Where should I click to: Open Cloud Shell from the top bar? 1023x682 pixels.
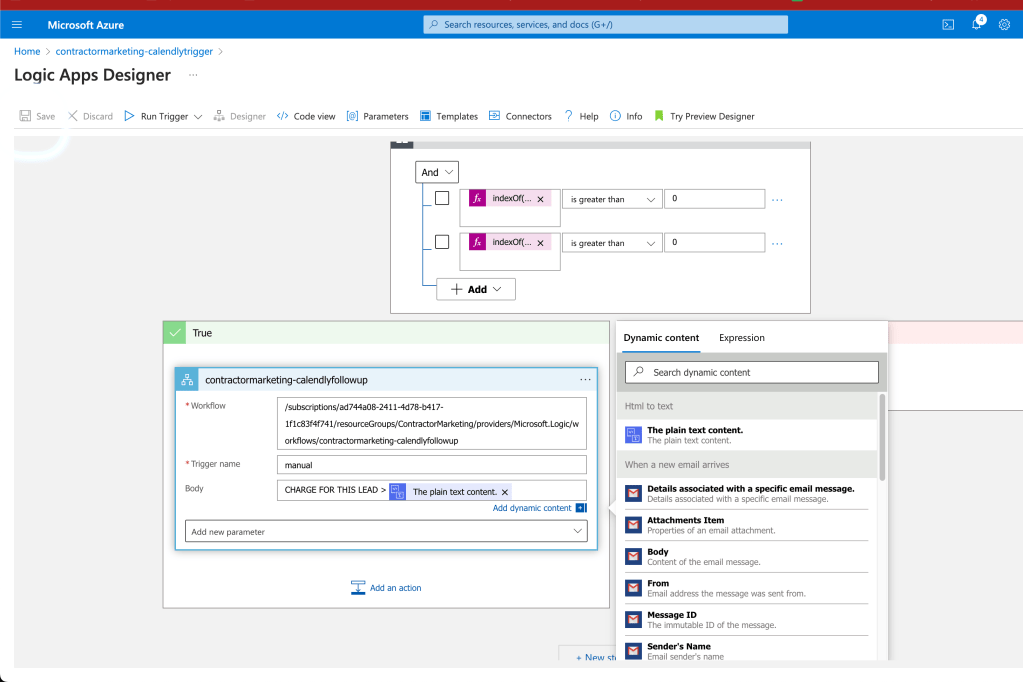tap(948, 25)
